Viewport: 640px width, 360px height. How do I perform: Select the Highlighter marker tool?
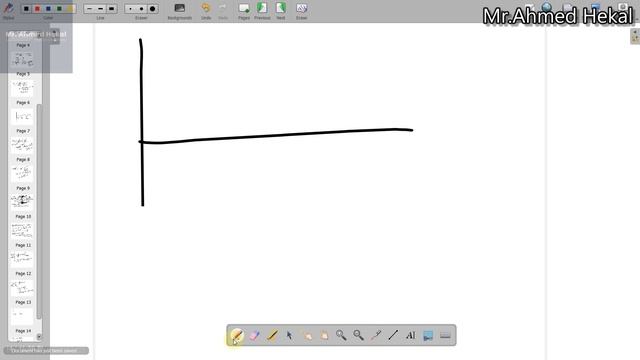point(272,336)
